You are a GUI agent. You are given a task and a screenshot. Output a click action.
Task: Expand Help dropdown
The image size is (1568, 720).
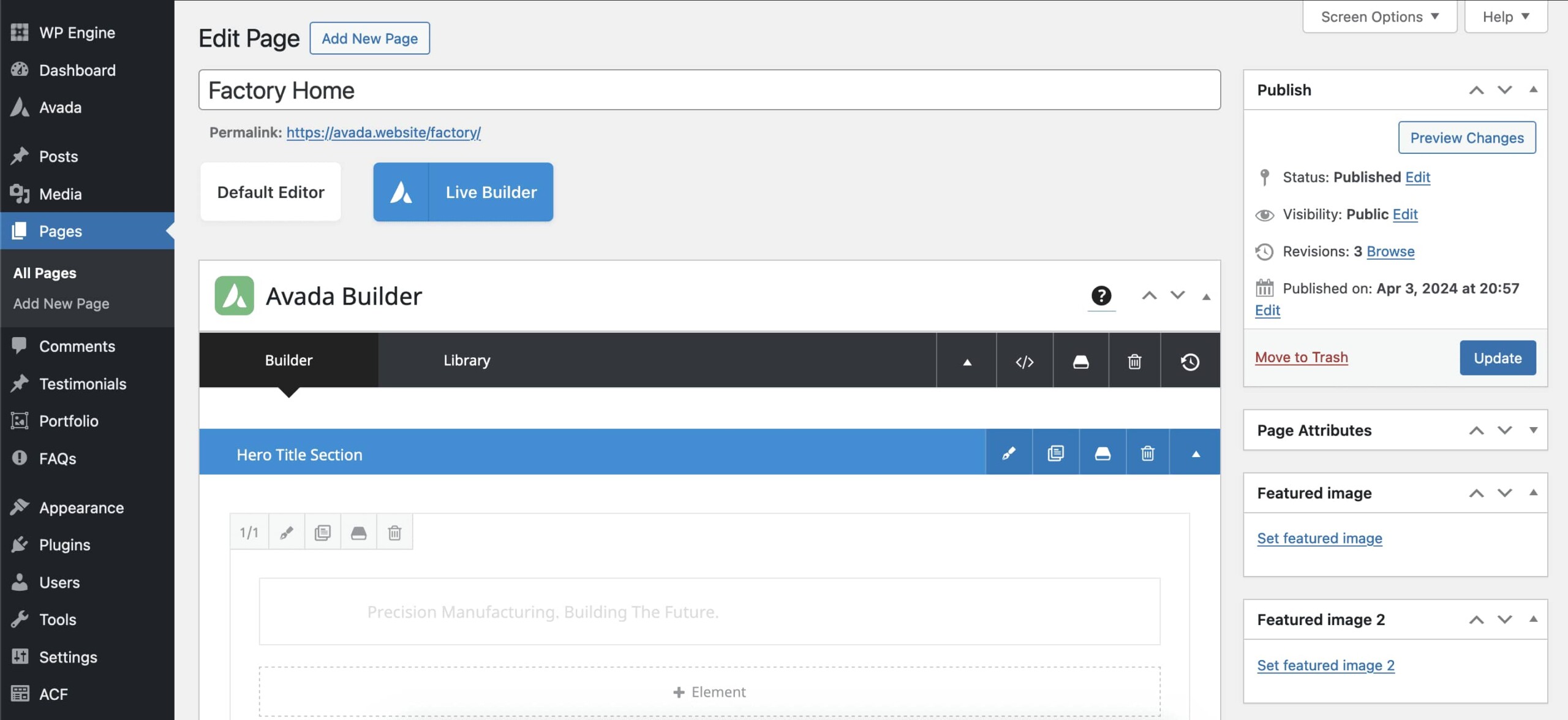pyautogui.click(x=1506, y=17)
